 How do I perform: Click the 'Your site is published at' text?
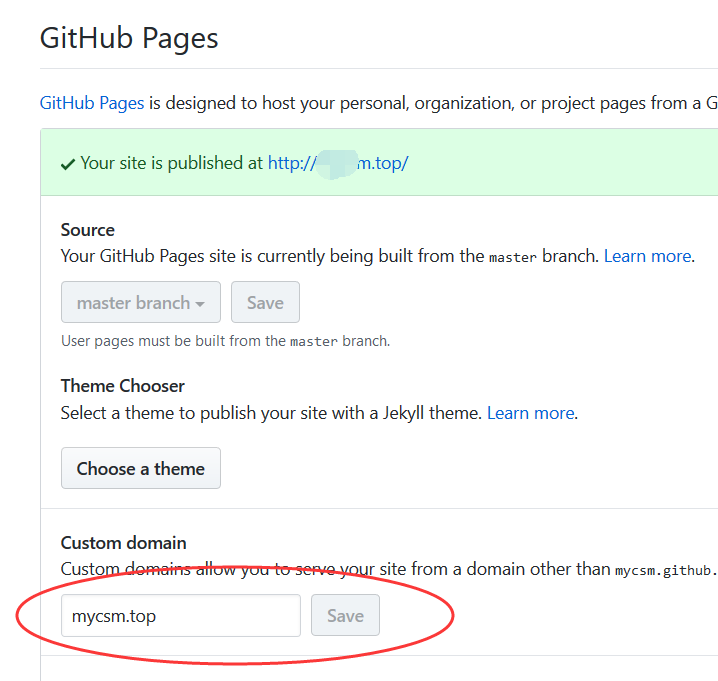pos(172,163)
